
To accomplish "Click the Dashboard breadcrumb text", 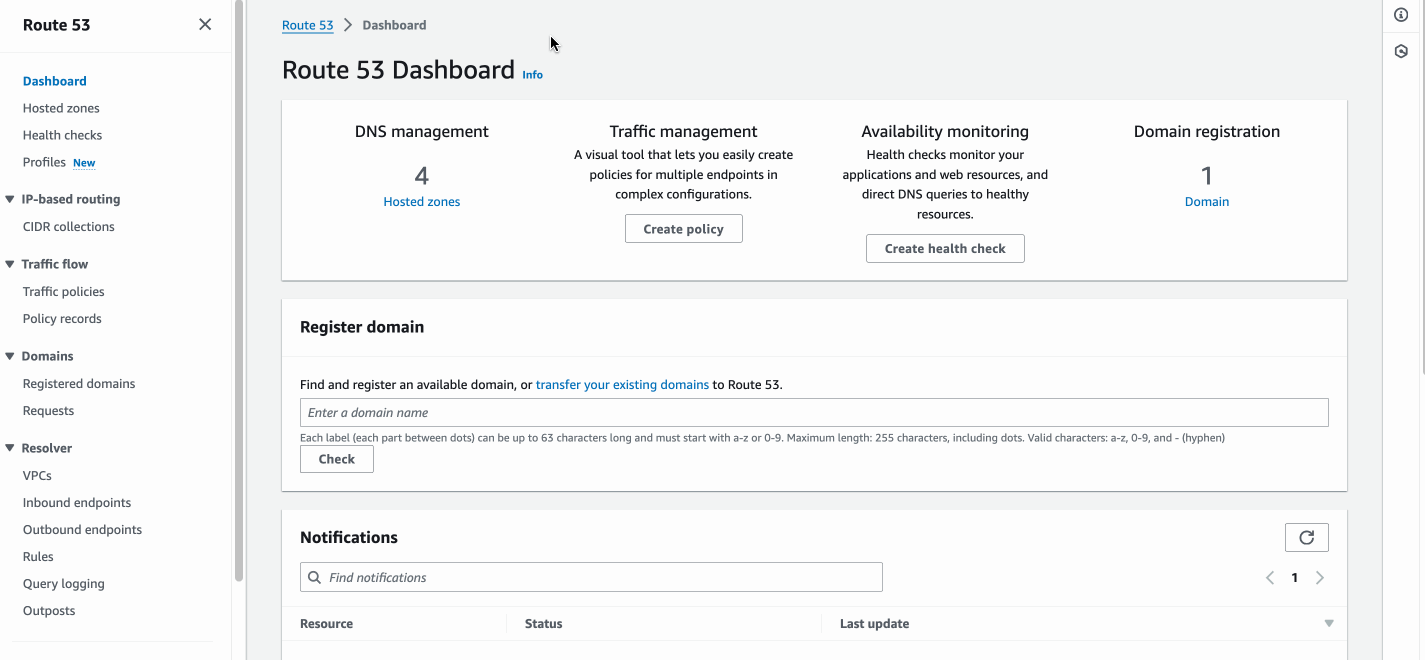I will pyautogui.click(x=394, y=25).
